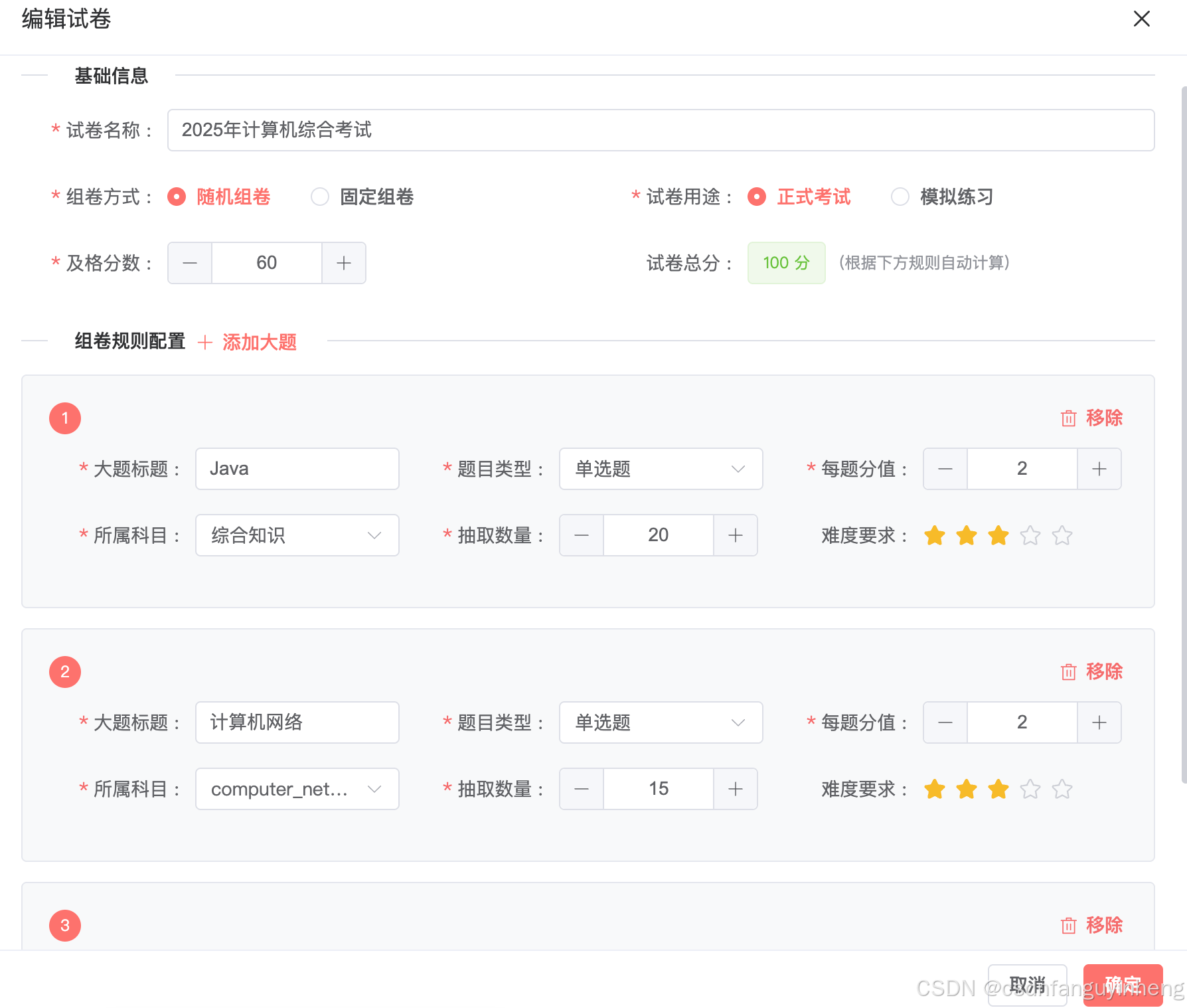Screen dimensions: 1187x1008
Task: Click the 大题标题 field containing 计算机网络
Action: tap(297, 722)
